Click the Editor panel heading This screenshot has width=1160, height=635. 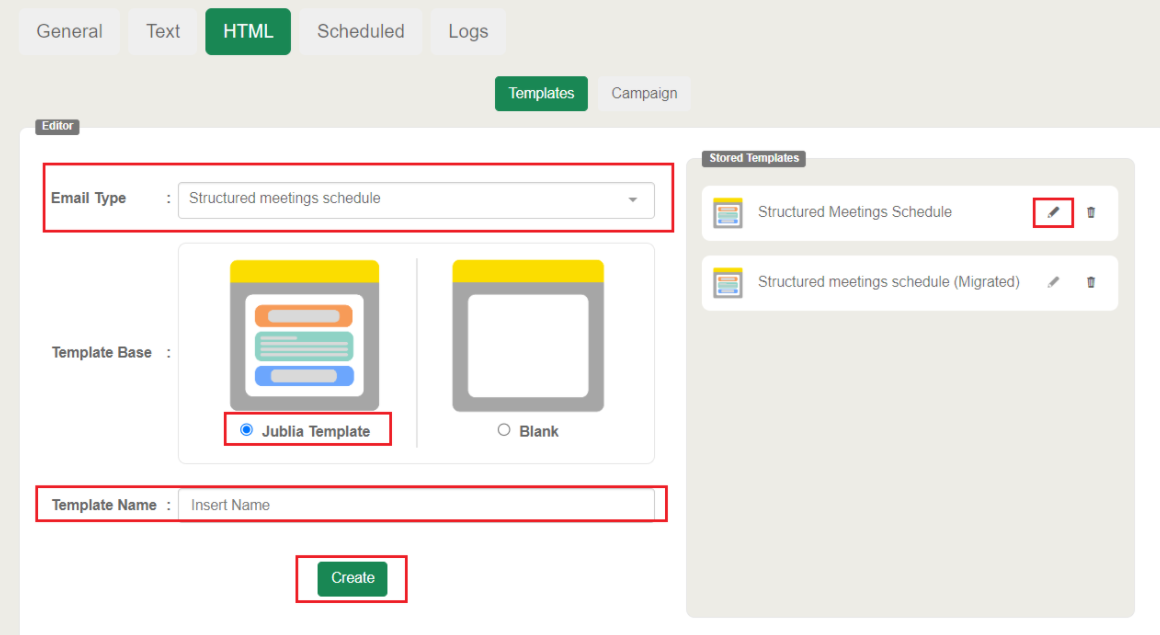57,127
